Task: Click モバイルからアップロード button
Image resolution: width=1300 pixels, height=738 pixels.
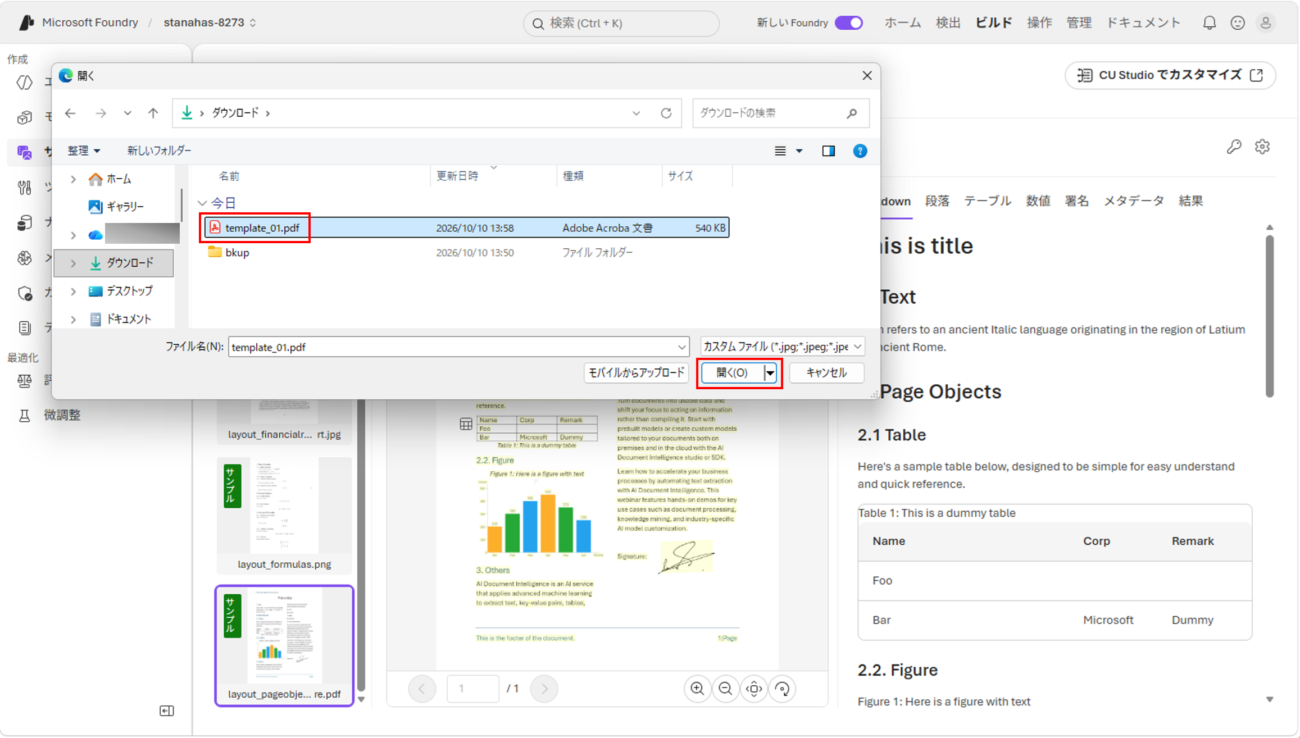Action: (x=636, y=373)
